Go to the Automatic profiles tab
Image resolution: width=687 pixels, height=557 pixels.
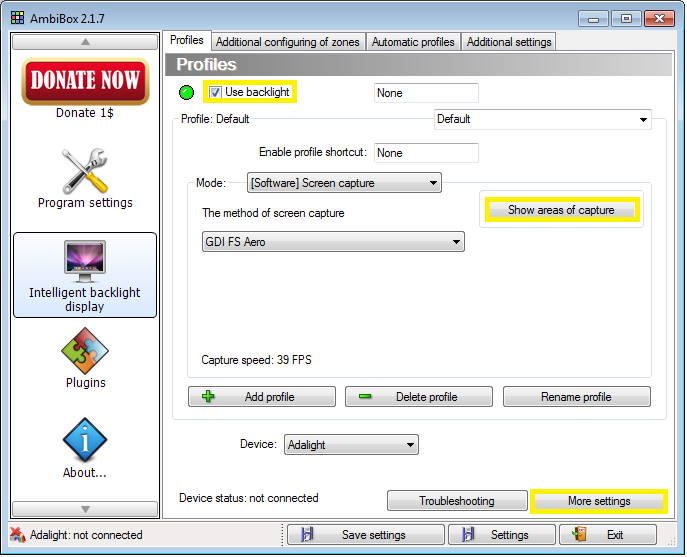click(x=413, y=42)
